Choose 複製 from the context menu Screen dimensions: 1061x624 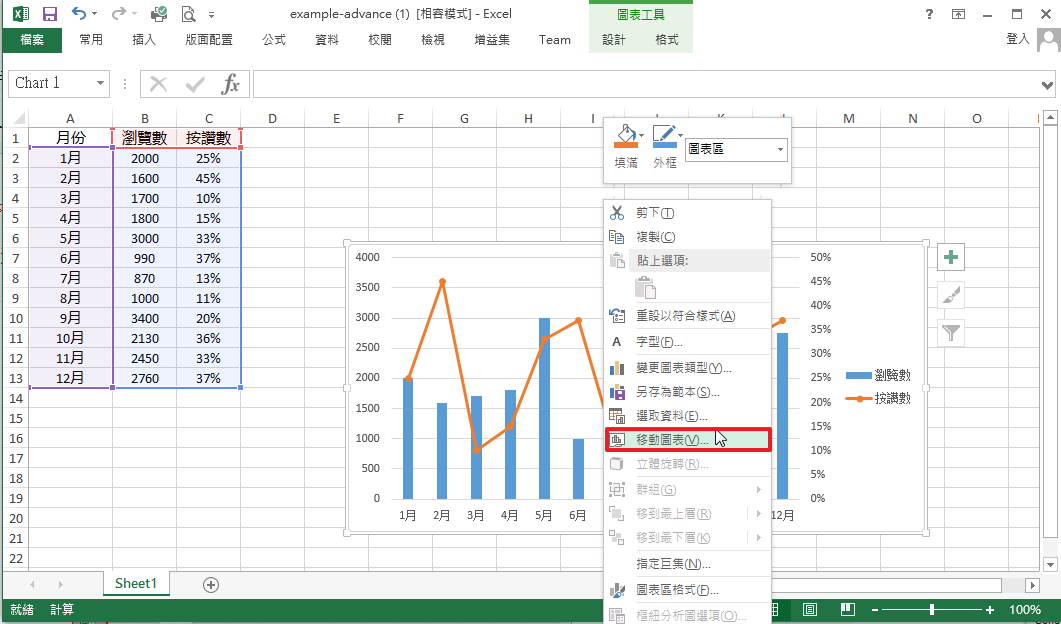[x=687, y=237]
